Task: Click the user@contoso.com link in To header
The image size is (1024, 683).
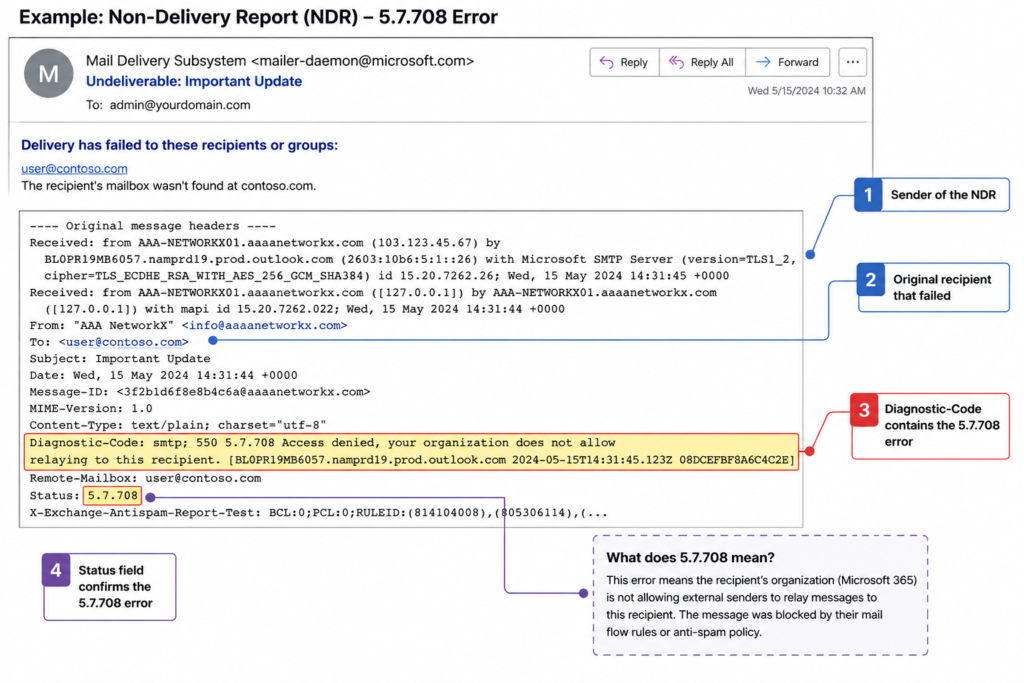Action: tap(123, 342)
